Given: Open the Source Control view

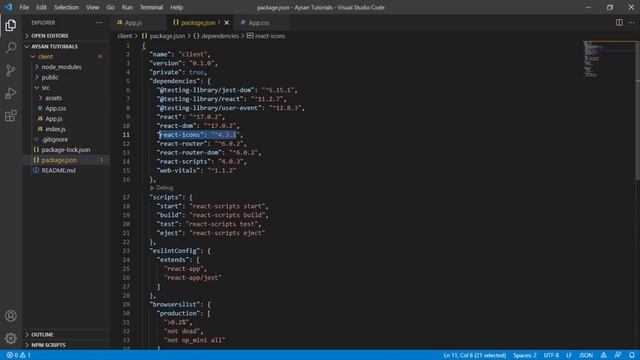Looking at the screenshot, I should 11,71.
